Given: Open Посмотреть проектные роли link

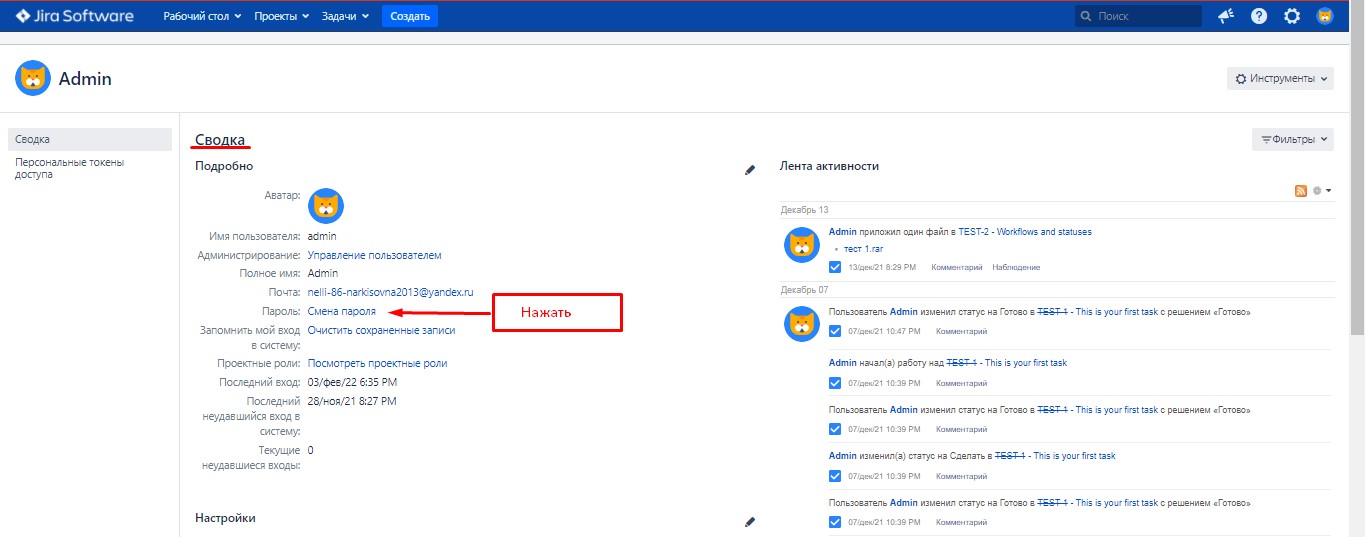Looking at the screenshot, I should point(377,363).
